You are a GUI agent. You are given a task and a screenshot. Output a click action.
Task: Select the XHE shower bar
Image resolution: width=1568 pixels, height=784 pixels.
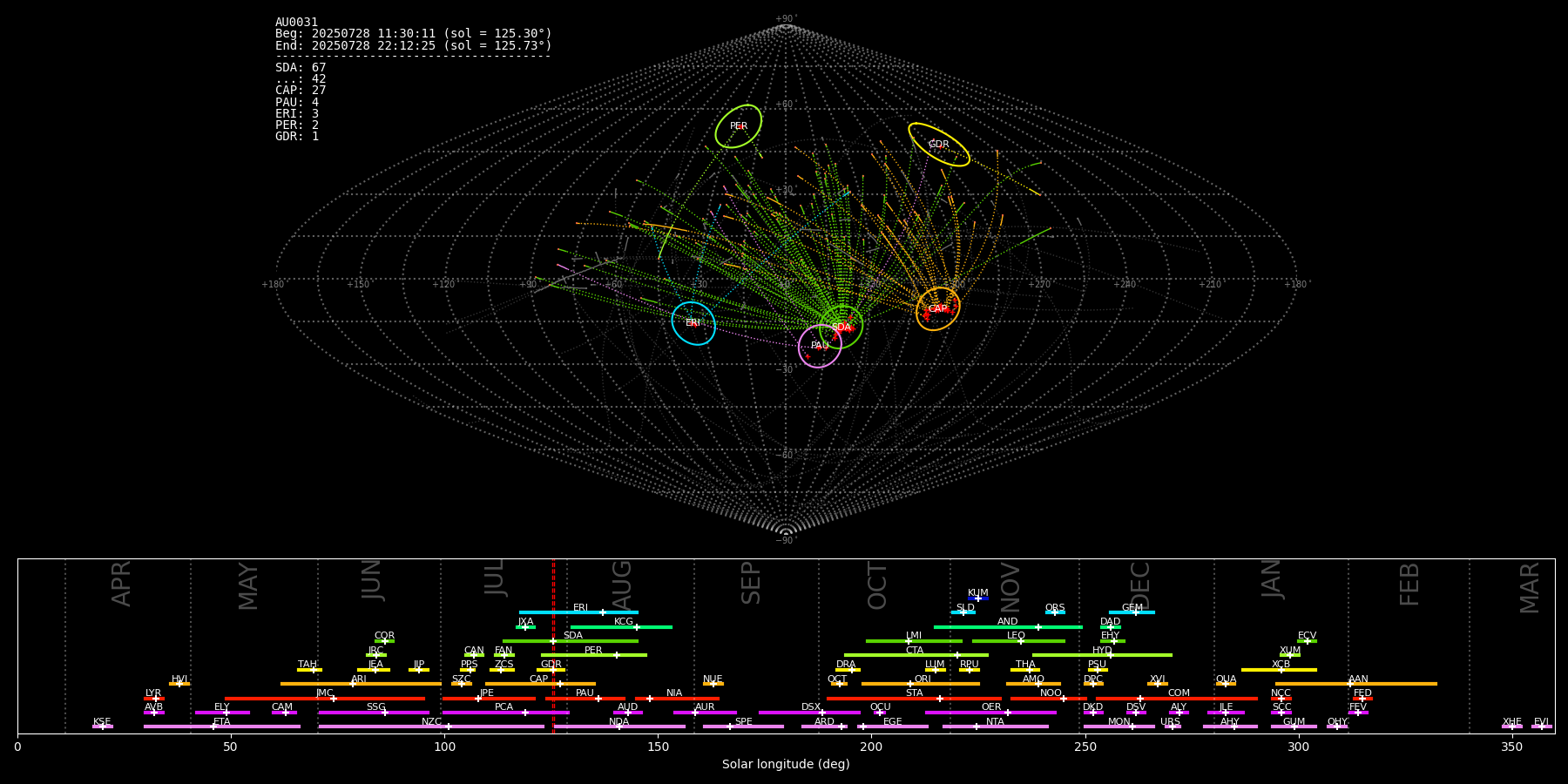click(x=1512, y=727)
